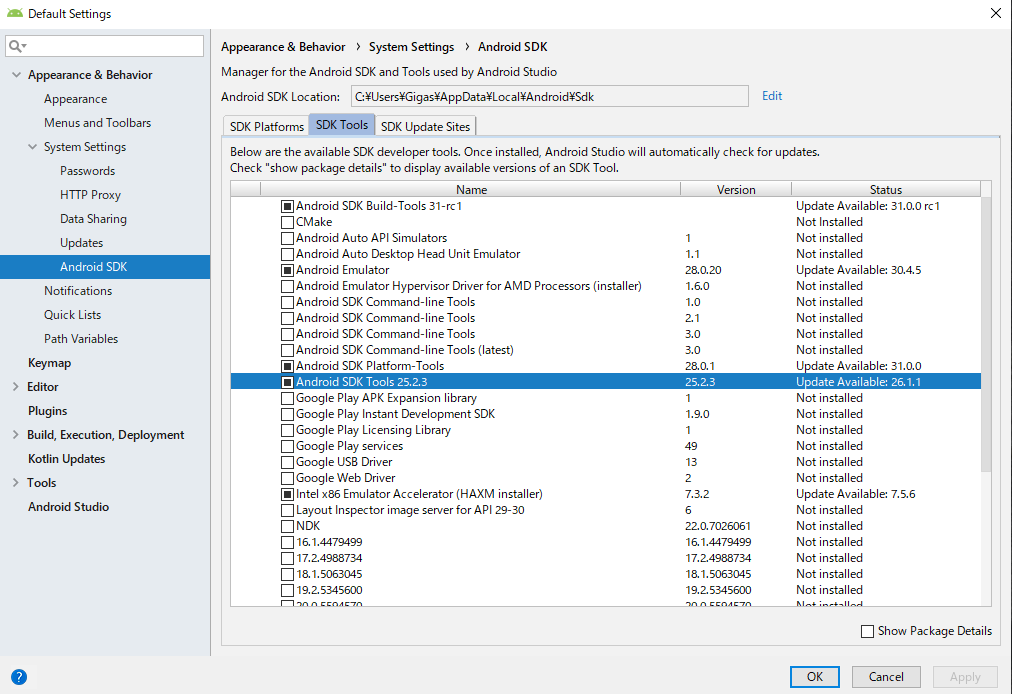1012x694 pixels.
Task: Check Android SDK Command-line Tools (latest) checkbox
Action: (287, 350)
